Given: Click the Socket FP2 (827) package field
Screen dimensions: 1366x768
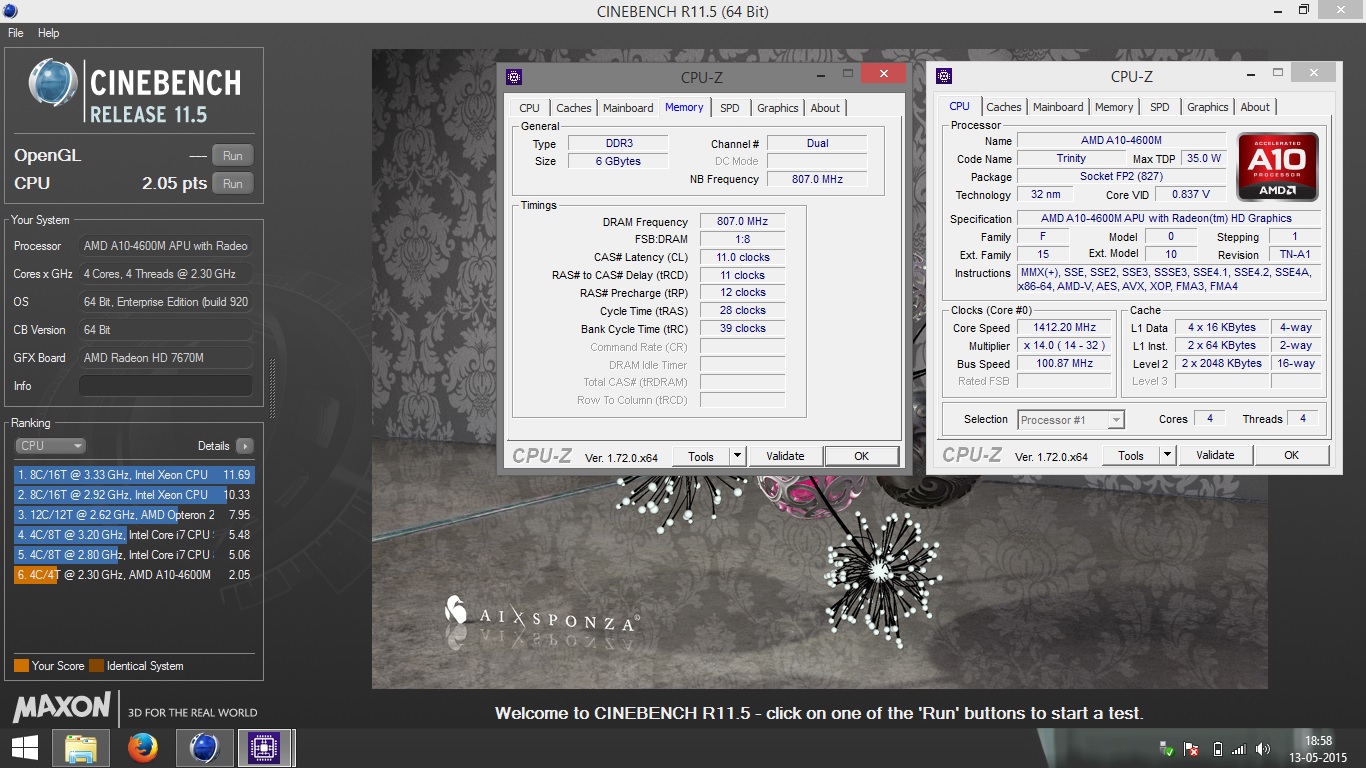Looking at the screenshot, I should coord(1121,176).
